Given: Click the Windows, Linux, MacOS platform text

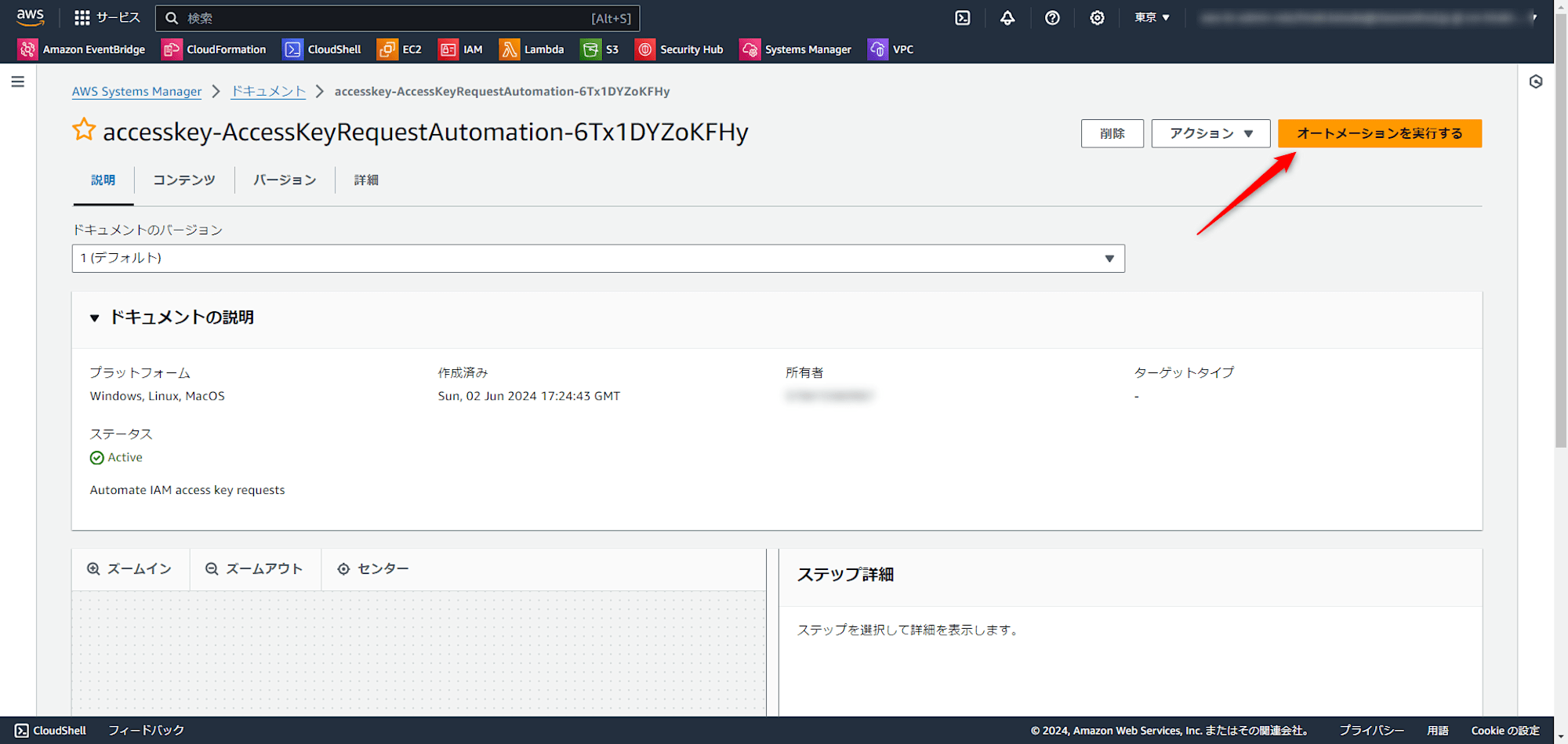Looking at the screenshot, I should tap(158, 397).
